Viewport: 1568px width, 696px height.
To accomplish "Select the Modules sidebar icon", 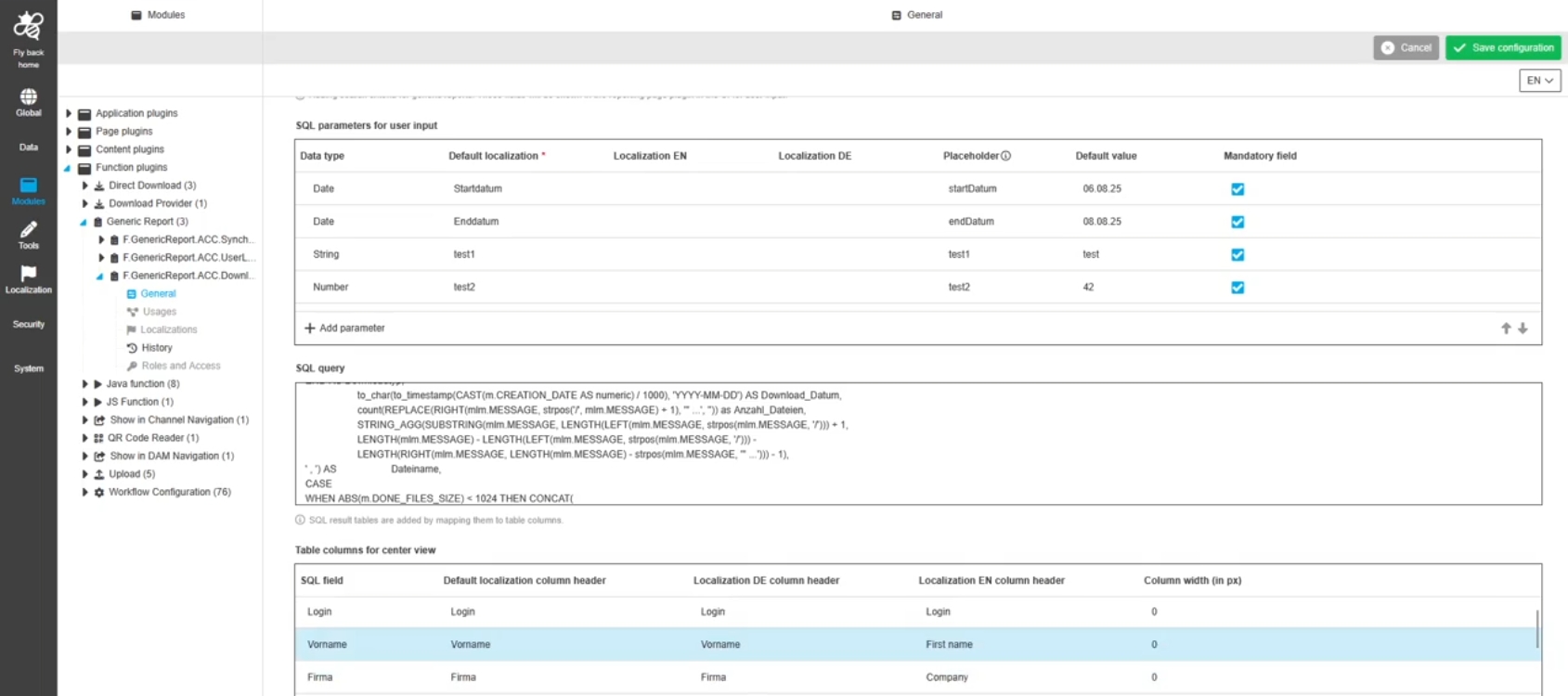I will [x=28, y=186].
